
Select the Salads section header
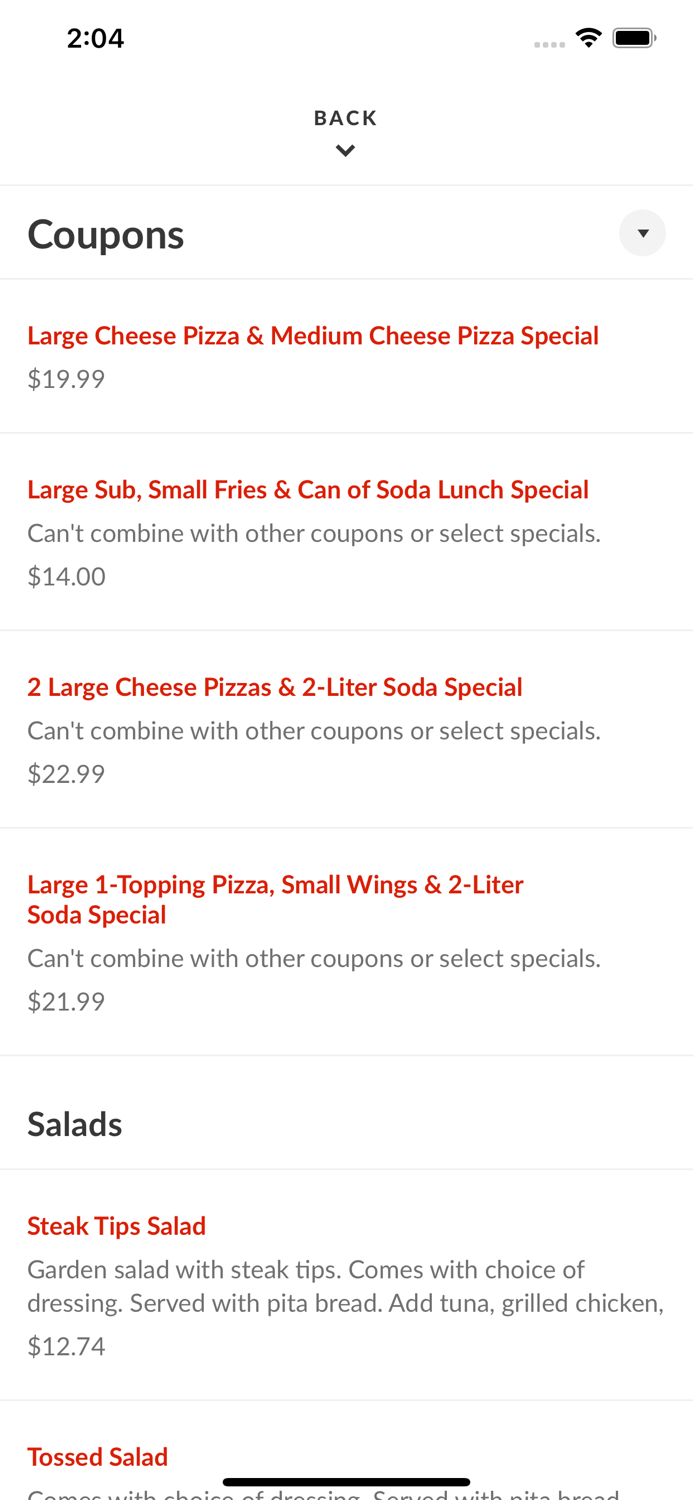75,1123
